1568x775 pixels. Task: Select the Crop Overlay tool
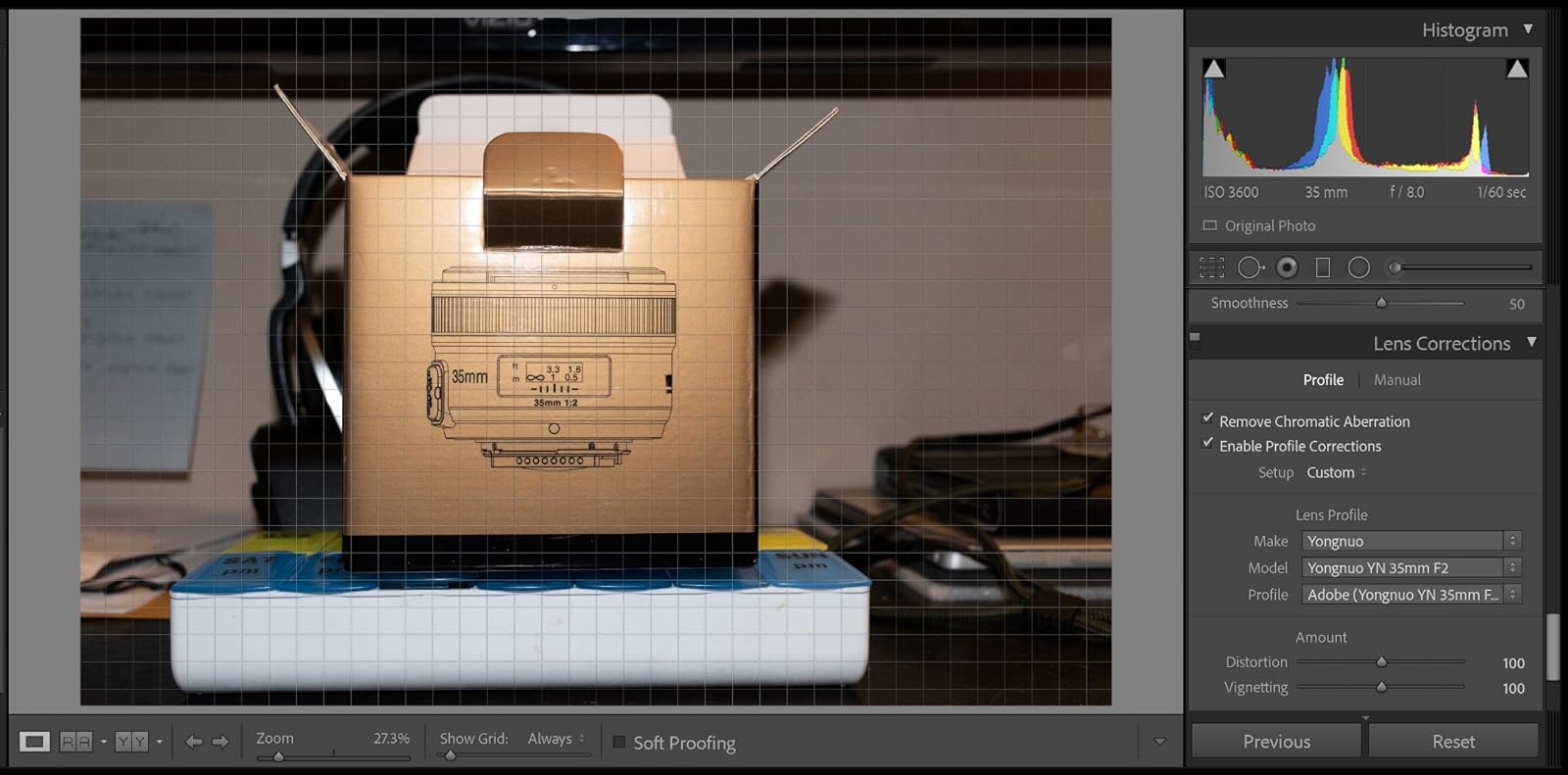tap(1212, 267)
